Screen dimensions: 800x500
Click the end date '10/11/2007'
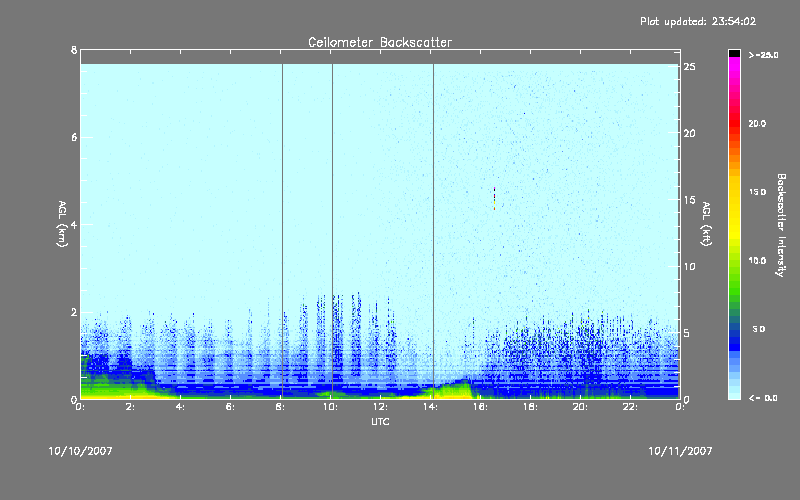tap(680, 451)
